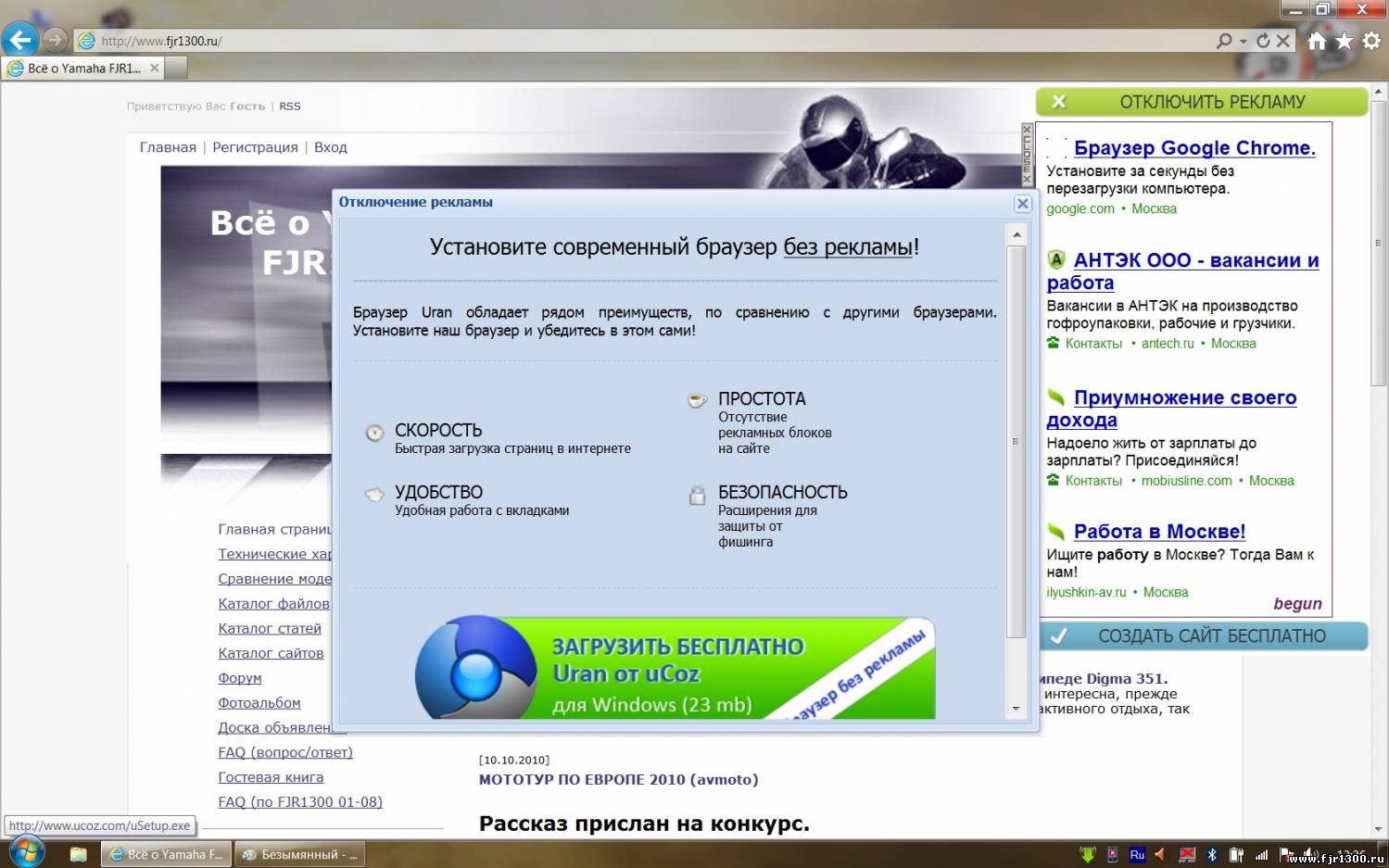Click the clock icon beside СКОРОСТЬ
The image size is (1389, 868).
pyautogui.click(x=374, y=433)
